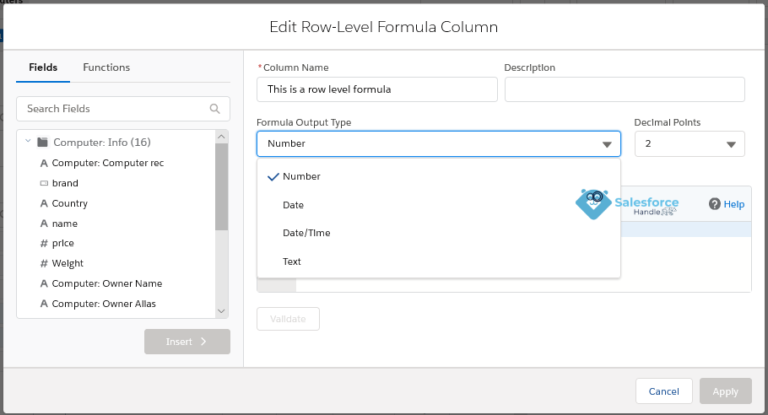Click the text type icon beside Country
Viewport: 768px width, 415px height.
[44, 203]
